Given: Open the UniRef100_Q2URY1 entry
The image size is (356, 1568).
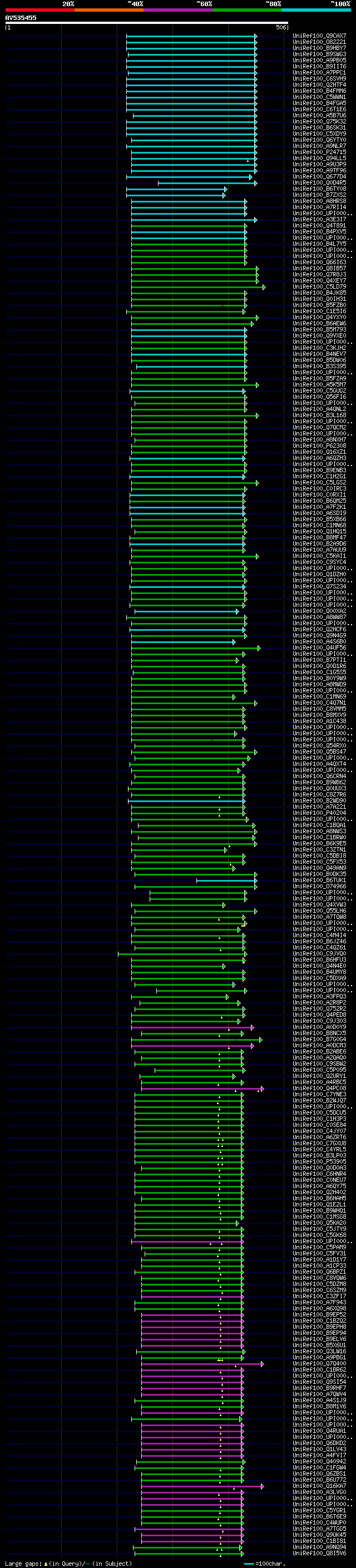Looking at the screenshot, I should [319, 1076].
